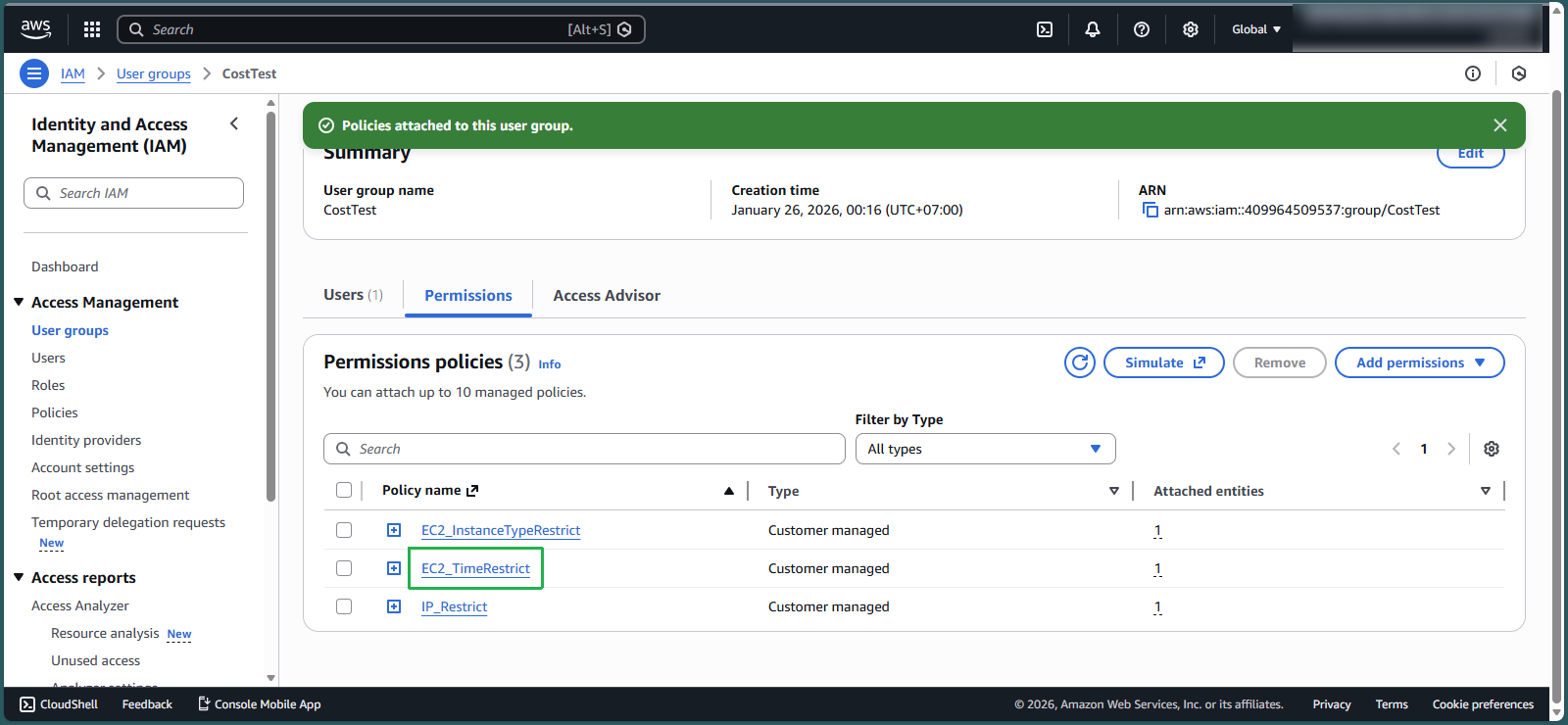Open the EC2_TimeRestrict policy link
This screenshot has height=725, width=1568.
pos(475,568)
